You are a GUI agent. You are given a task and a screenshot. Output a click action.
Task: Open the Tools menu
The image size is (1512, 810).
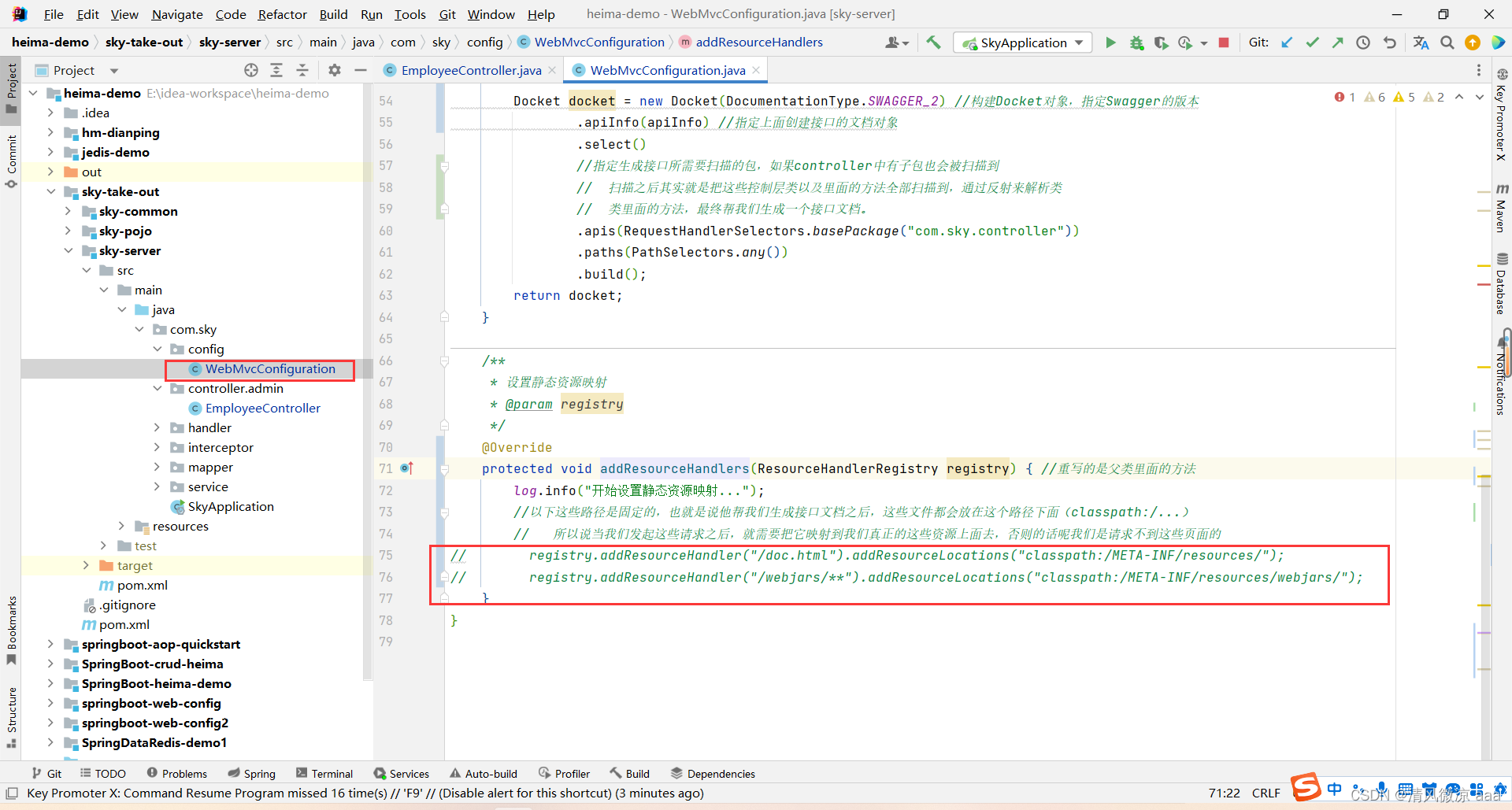(409, 14)
